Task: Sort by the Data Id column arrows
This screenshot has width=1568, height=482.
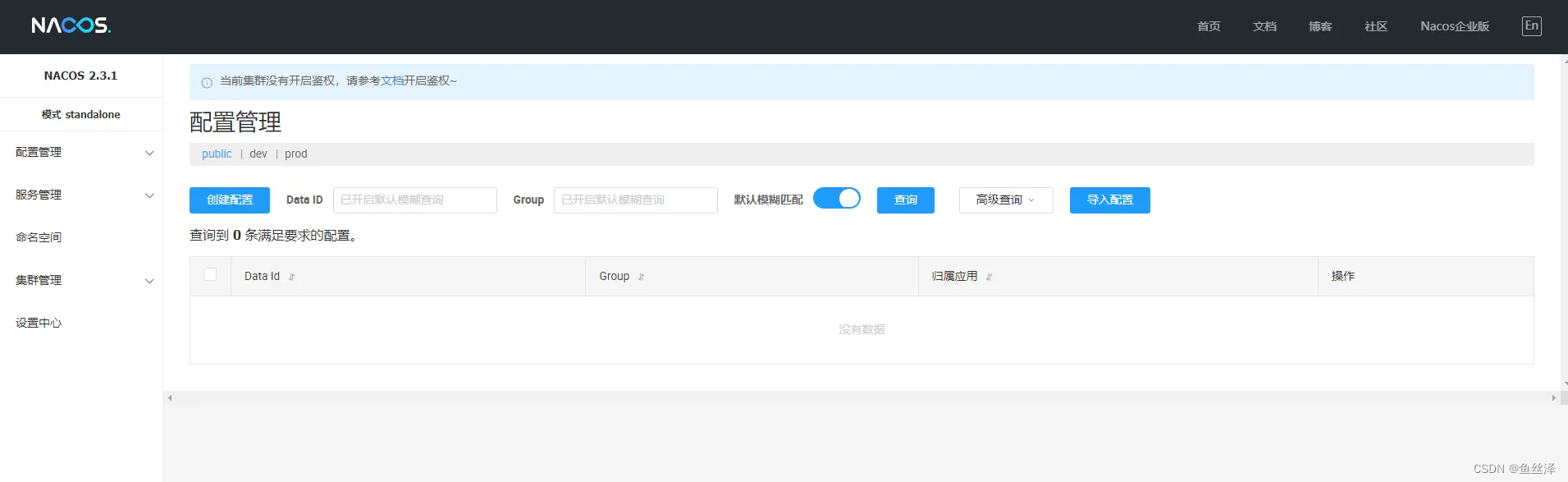Action: point(291,278)
